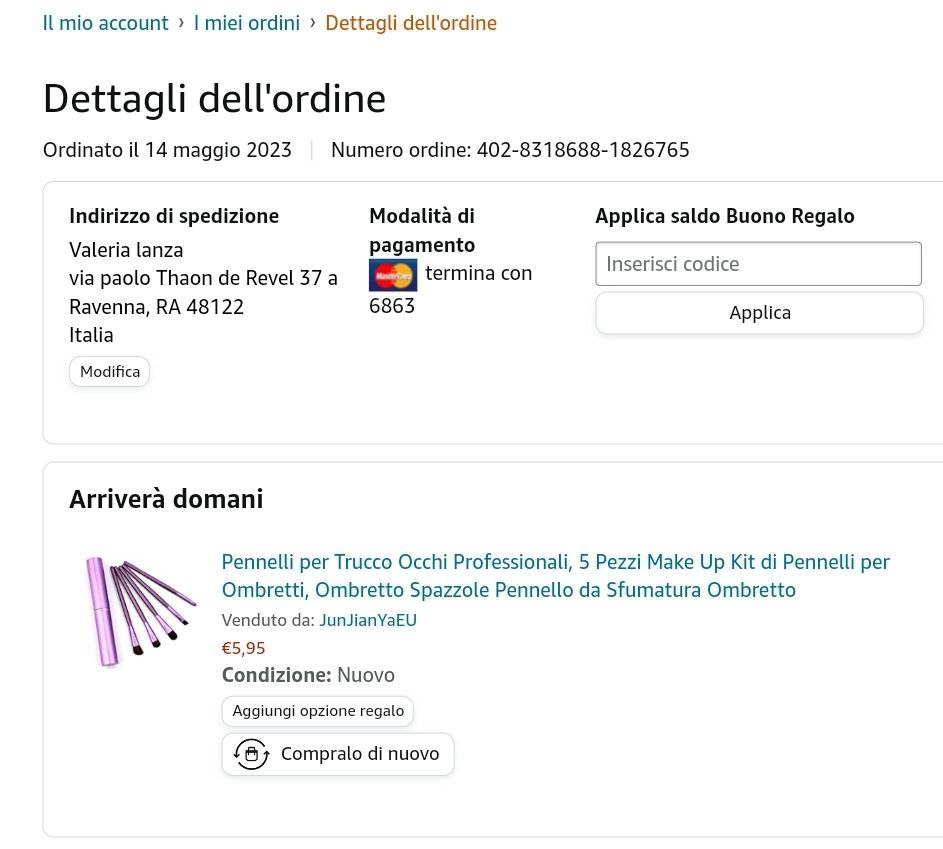Open the purple makeup brushes thumbnail
Screen dimensions: 943x849
pos(138,609)
